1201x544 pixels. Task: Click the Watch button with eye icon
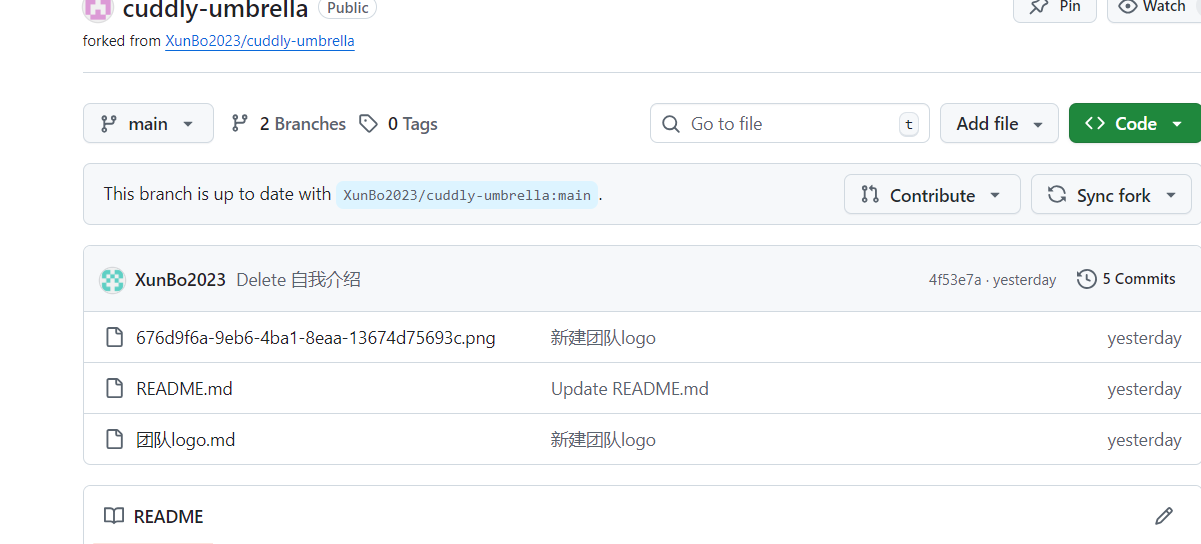1154,8
